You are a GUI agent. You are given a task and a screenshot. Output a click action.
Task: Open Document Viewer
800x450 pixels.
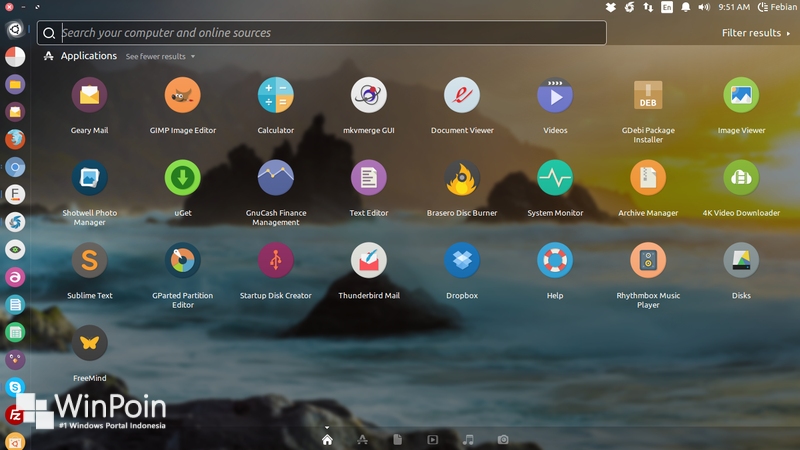pyautogui.click(x=462, y=95)
